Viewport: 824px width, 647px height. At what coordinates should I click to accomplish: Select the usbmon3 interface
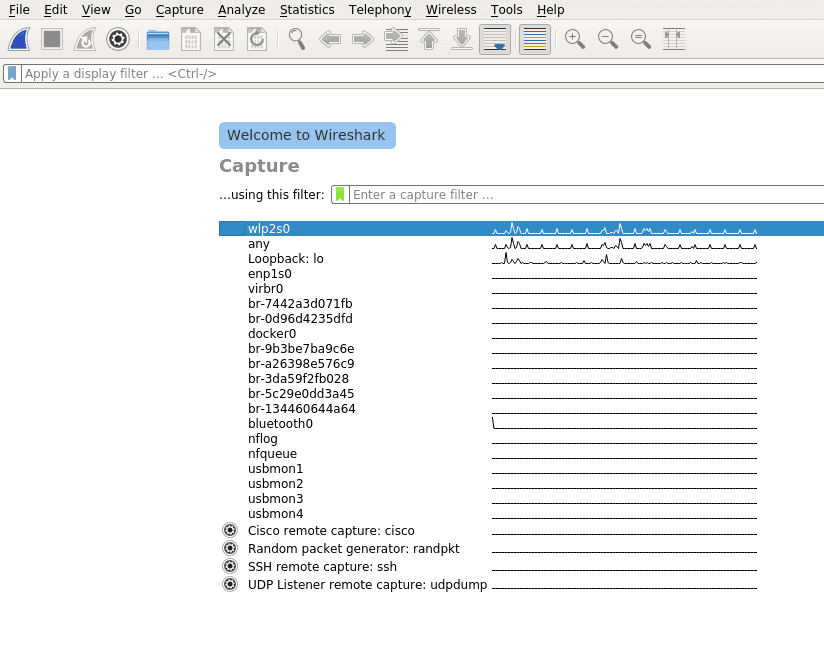pyautogui.click(x=521, y=498)
